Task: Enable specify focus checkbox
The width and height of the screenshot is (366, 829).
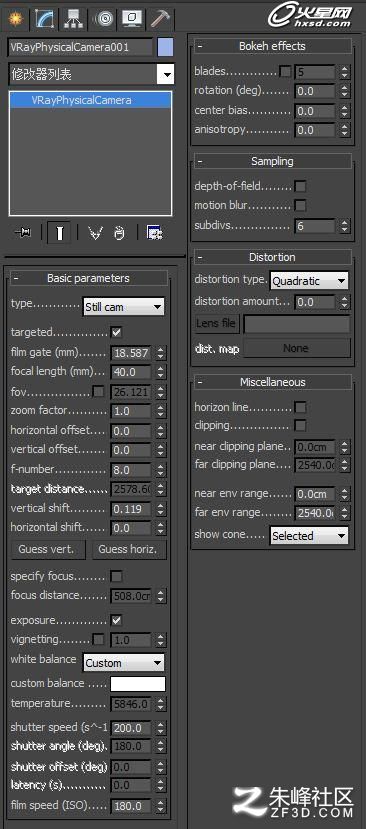Action: click(116, 576)
